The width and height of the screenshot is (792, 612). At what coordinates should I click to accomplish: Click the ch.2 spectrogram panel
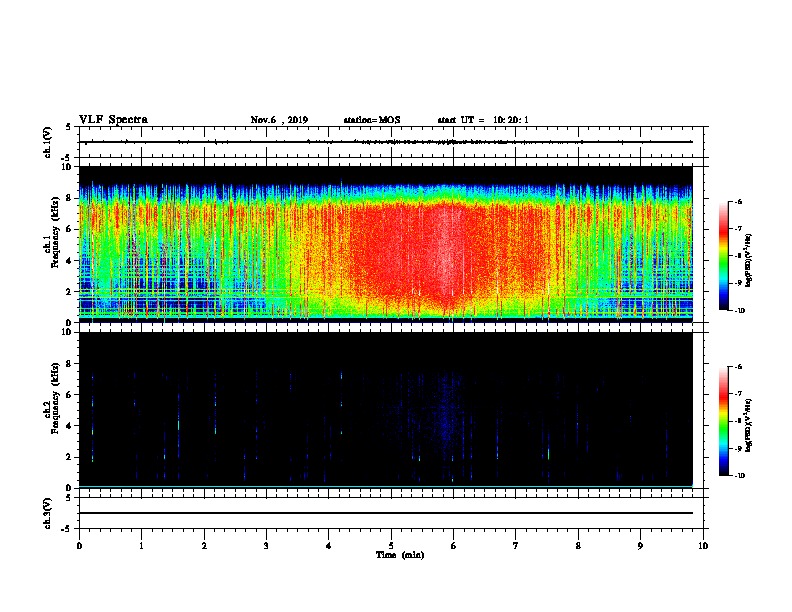pos(386,410)
